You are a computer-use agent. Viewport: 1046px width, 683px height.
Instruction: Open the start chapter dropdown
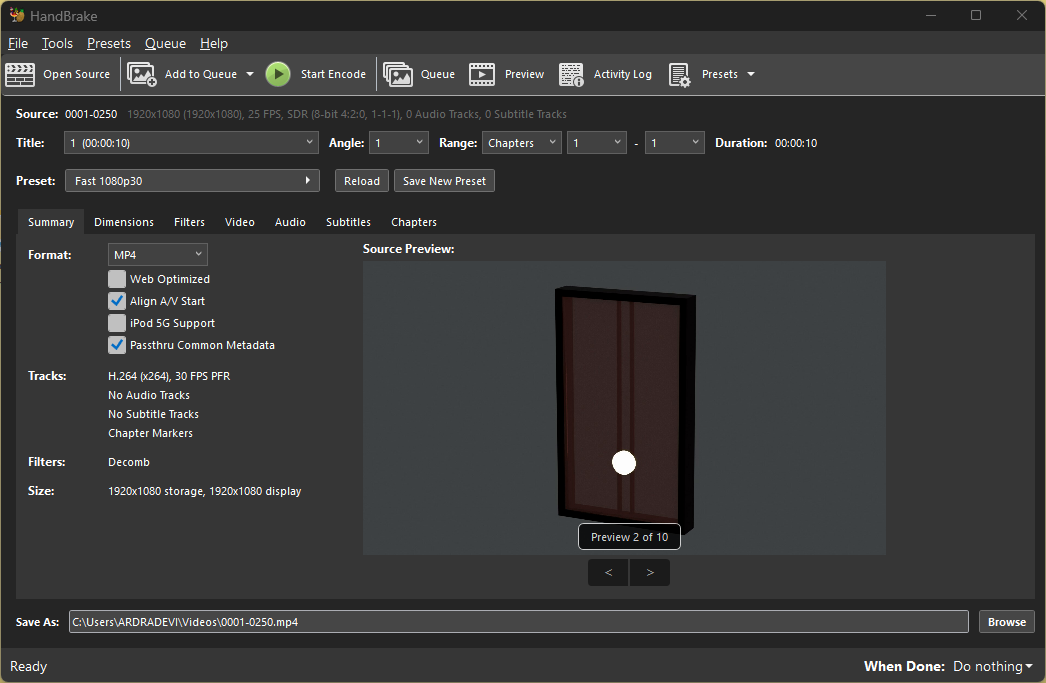click(596, 143)
